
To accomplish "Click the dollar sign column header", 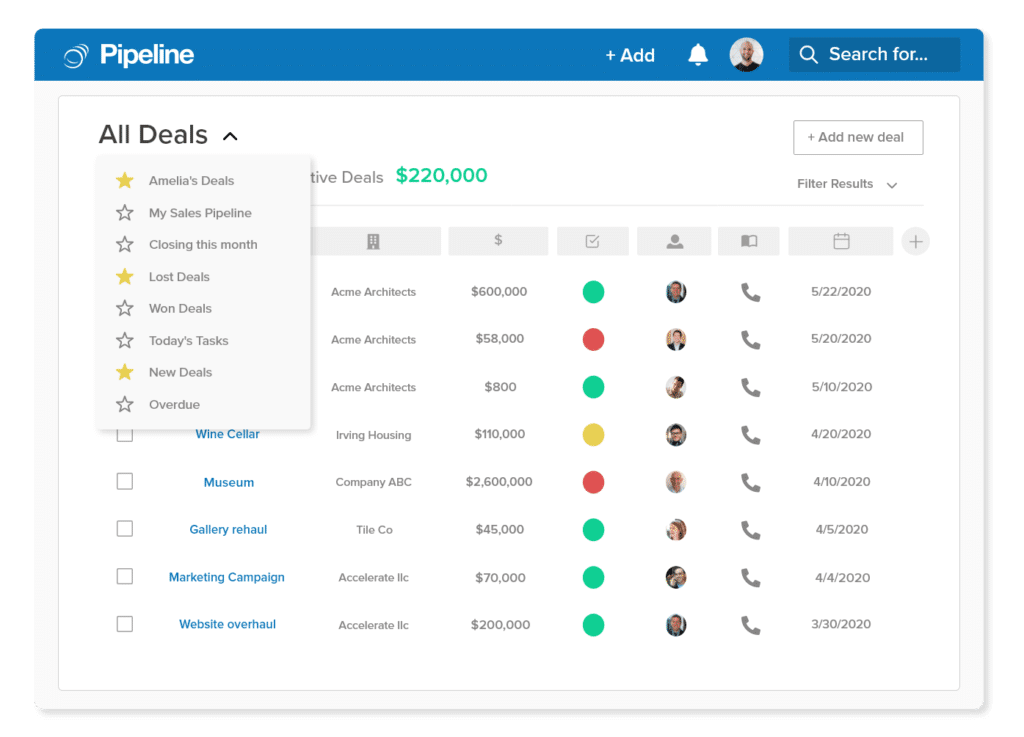I will click(x=498, y=241).
